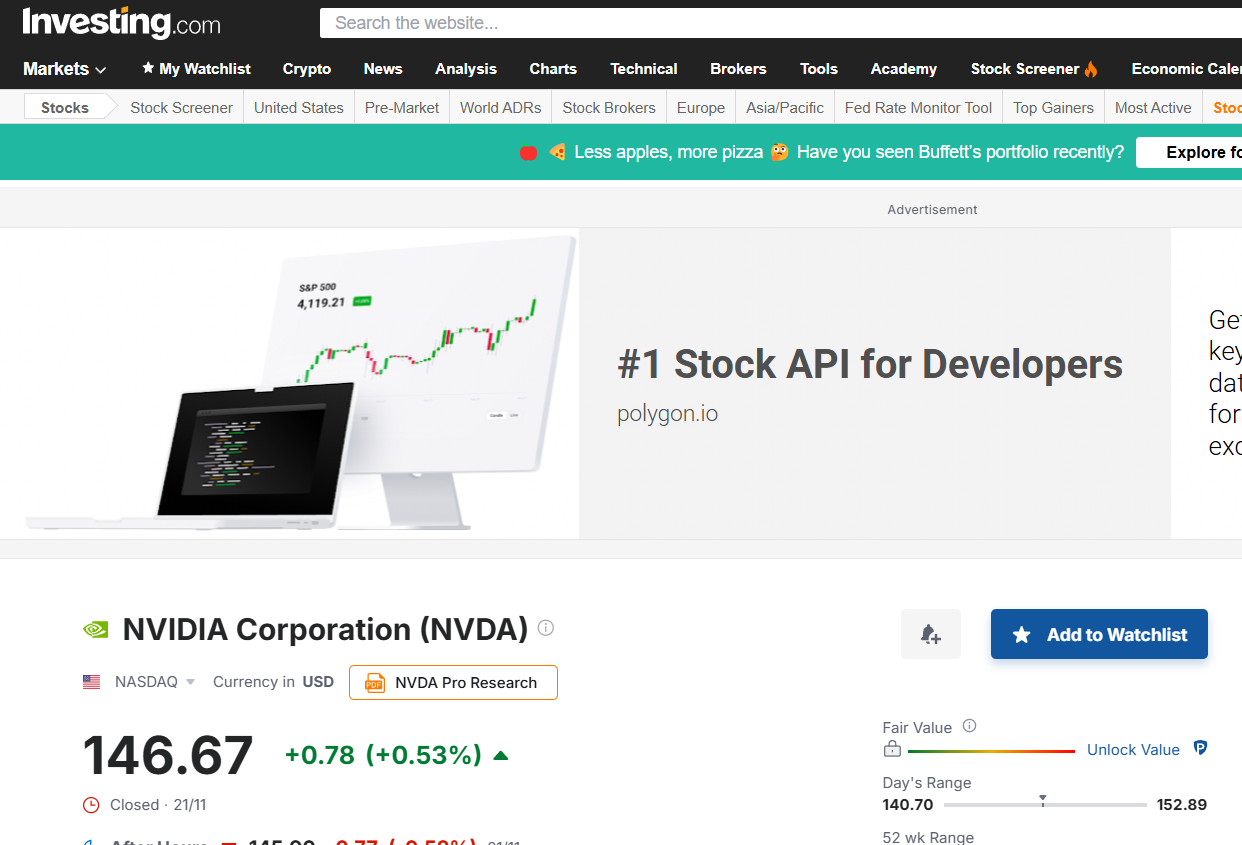The image size is (1242, 845).
Task: Click the Advertisement label
Action: tap(932, 210)
